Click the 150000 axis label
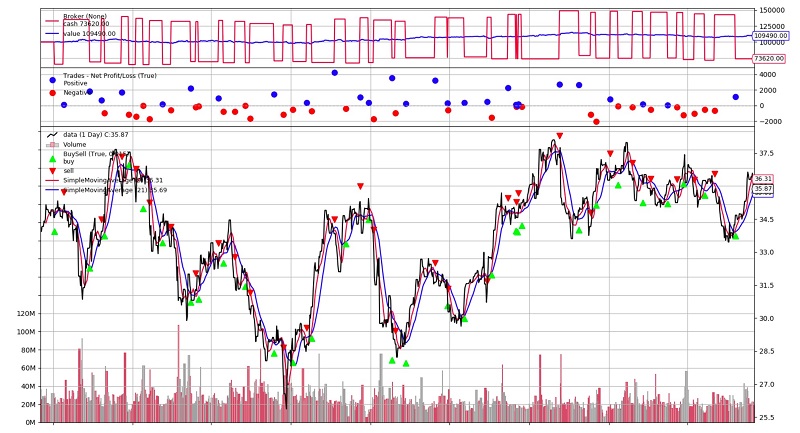 coord(772,10)
